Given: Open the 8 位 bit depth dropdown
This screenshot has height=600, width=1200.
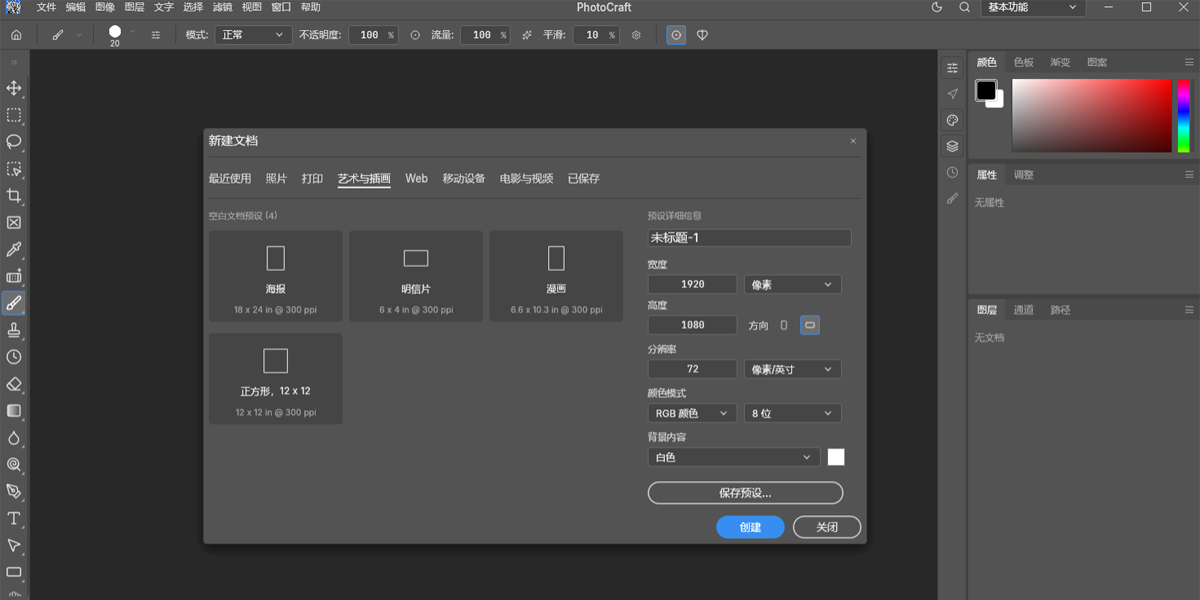Looking at the screenshot, I should pos(792,413).
